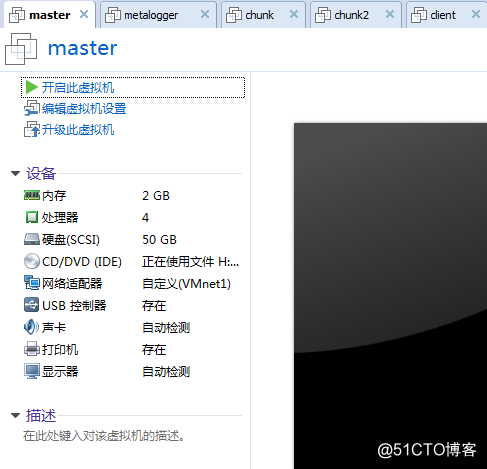The width and height of the screenshot is (487, 469).
Task: Click the printer icon
Action: click(32, 349)
